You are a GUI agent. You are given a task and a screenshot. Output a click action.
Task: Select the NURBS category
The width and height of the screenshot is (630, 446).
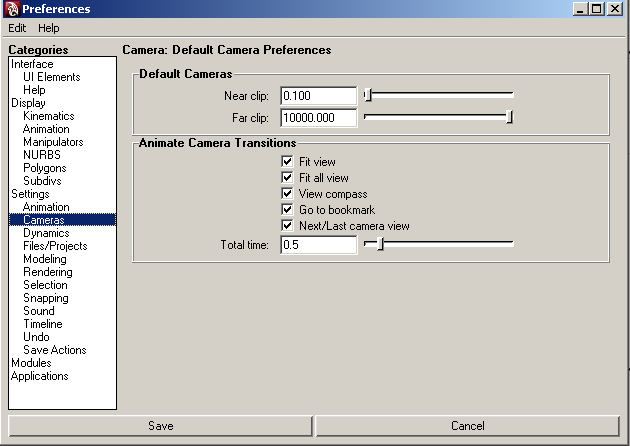click(x=42, y=155)
